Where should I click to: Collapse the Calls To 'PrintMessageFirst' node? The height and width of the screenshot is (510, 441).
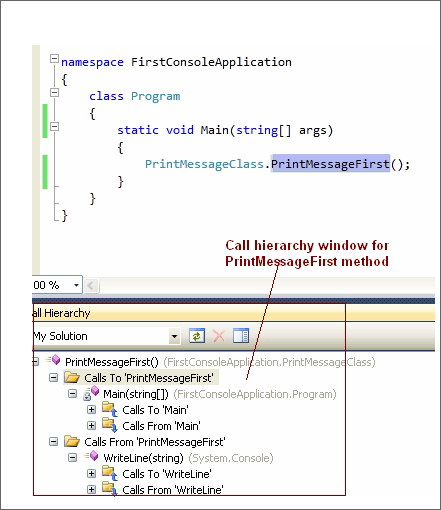[x=53, y=378]
